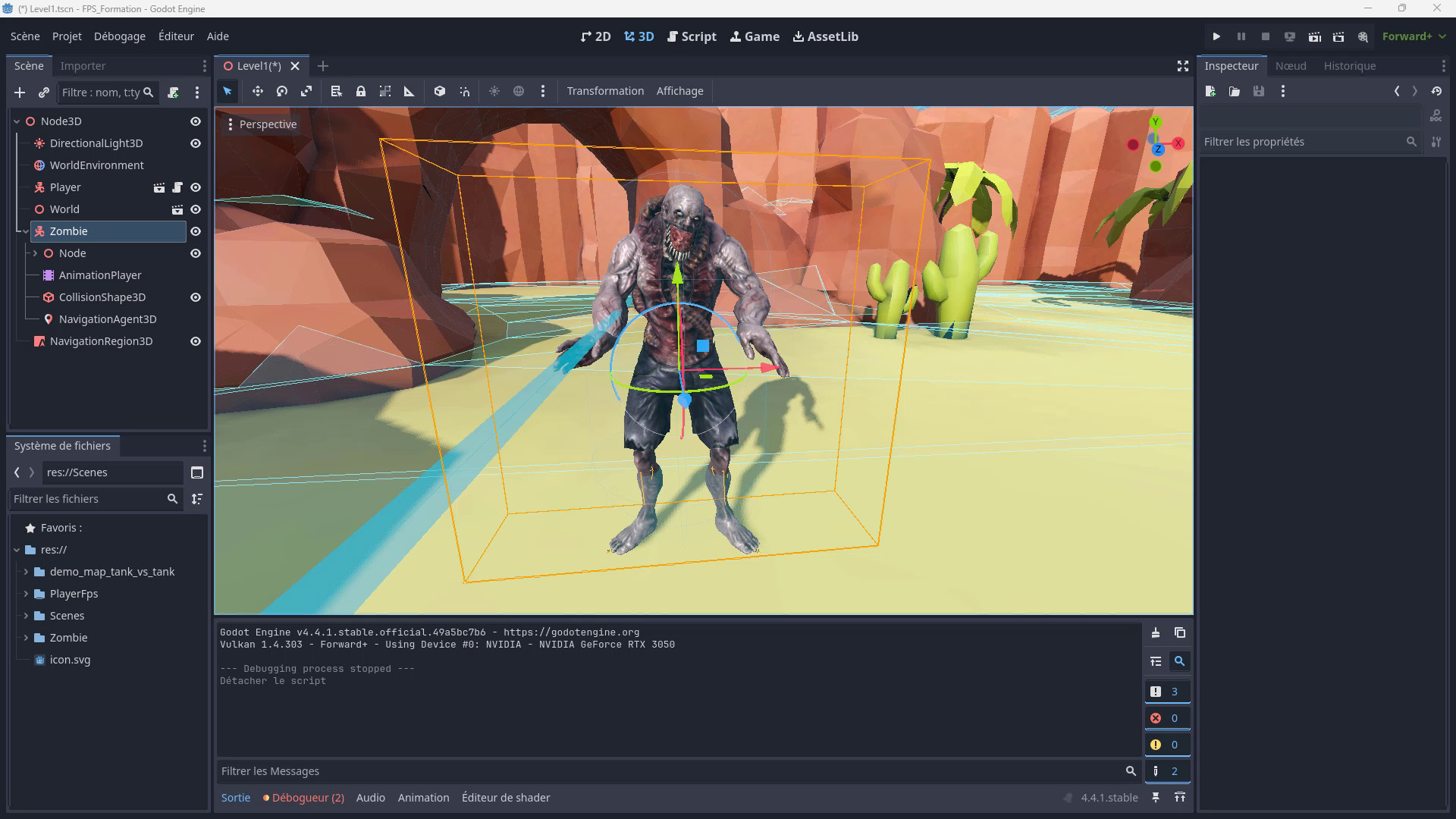Toggle warning messages filter in output

(x=1166, y=745)
